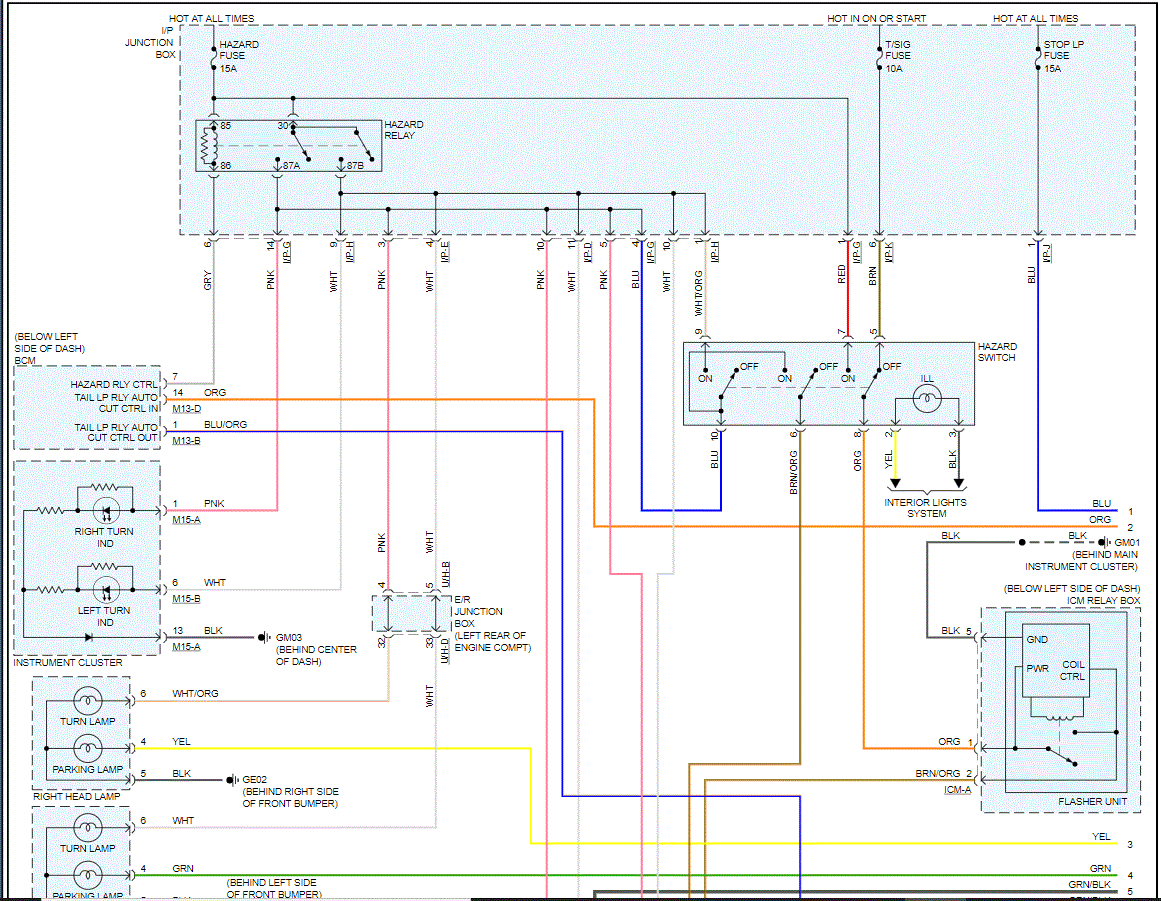Select the ILL lamp symbol in hazard switch

click(x=927, y=400)
